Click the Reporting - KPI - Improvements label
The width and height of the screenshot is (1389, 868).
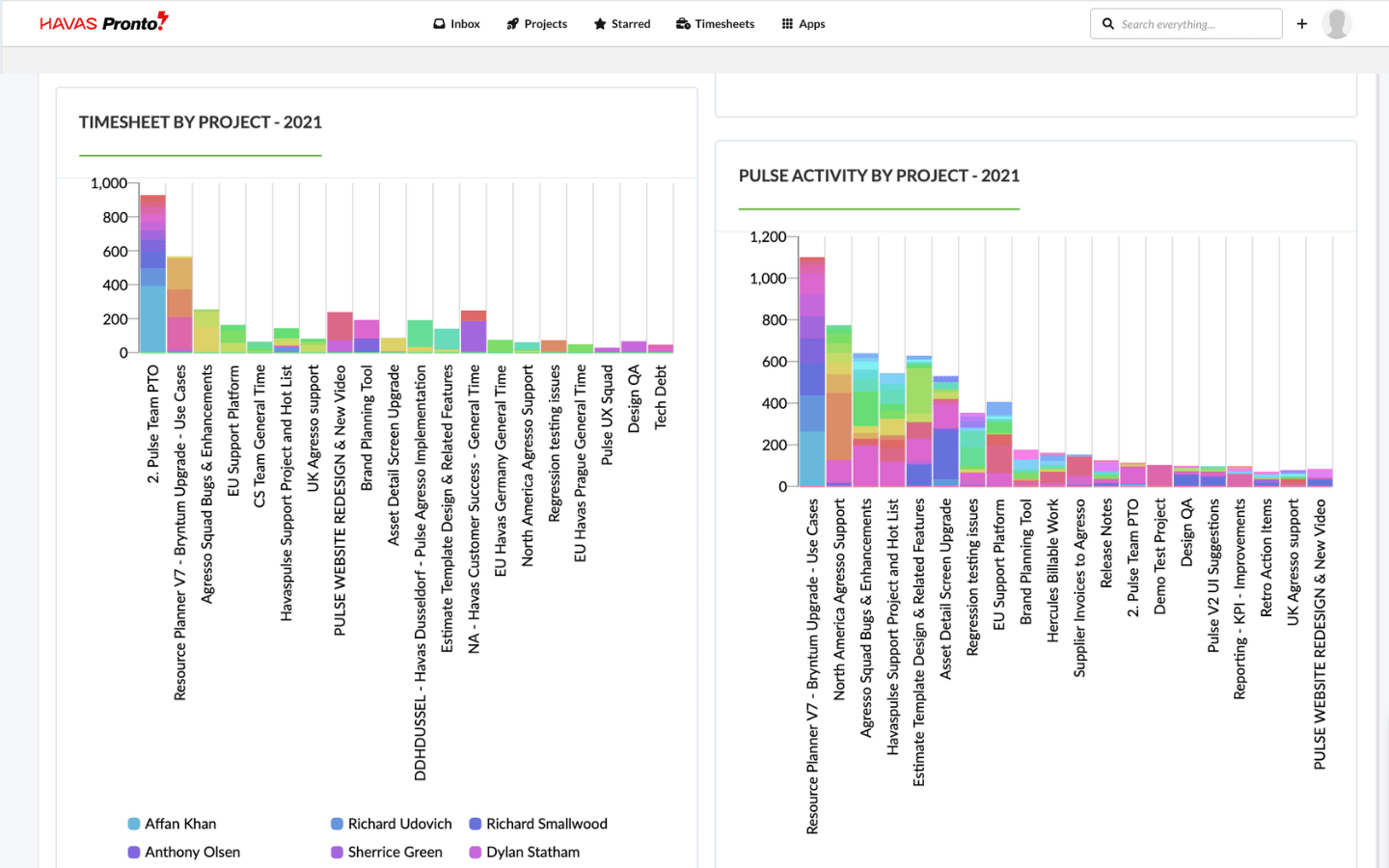click(1239, 599)
